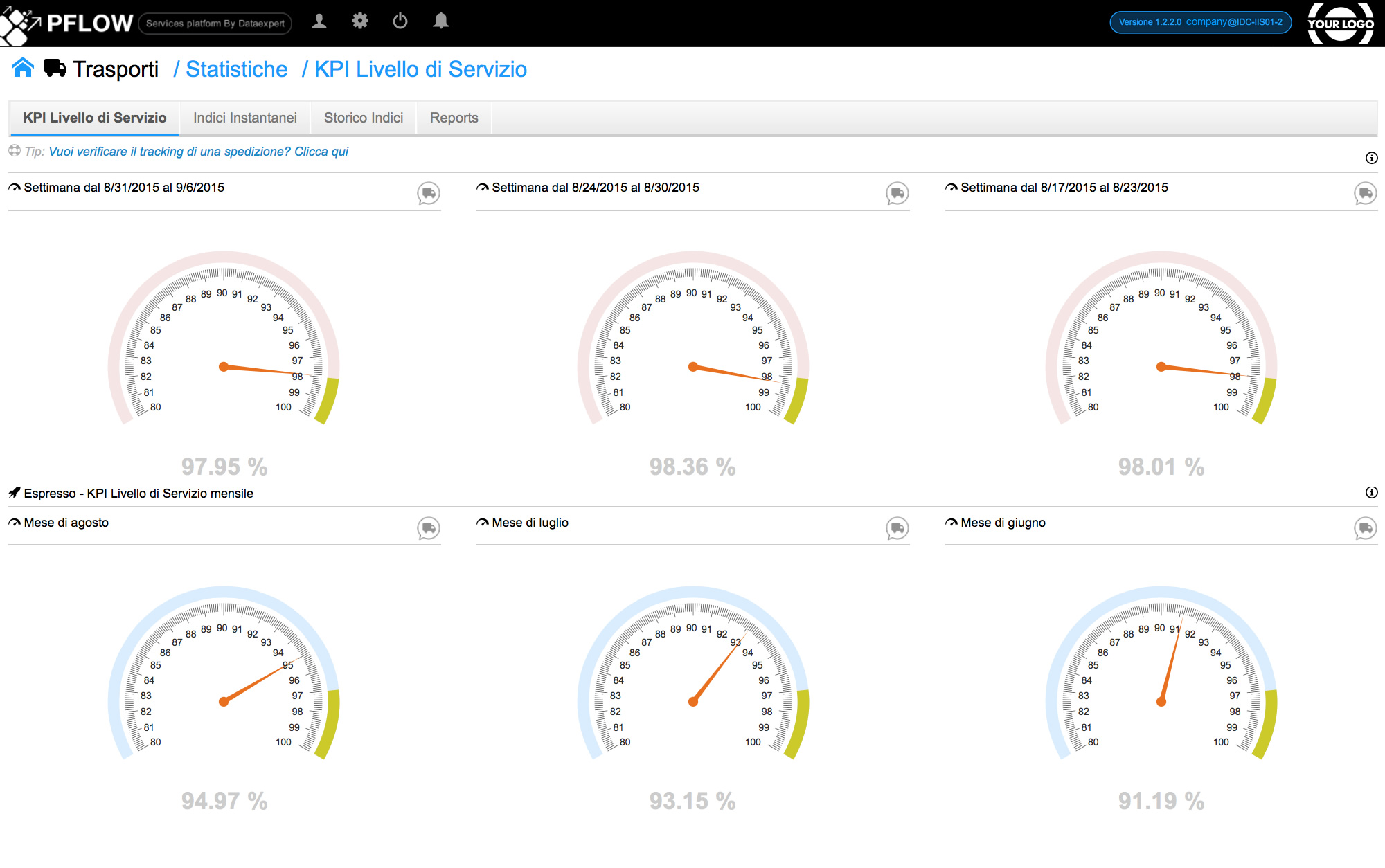Click info icon beside Espresso monthly section
This screenshot has height=868, width=1385.
pyautogui.click(x=1371, y=492)
